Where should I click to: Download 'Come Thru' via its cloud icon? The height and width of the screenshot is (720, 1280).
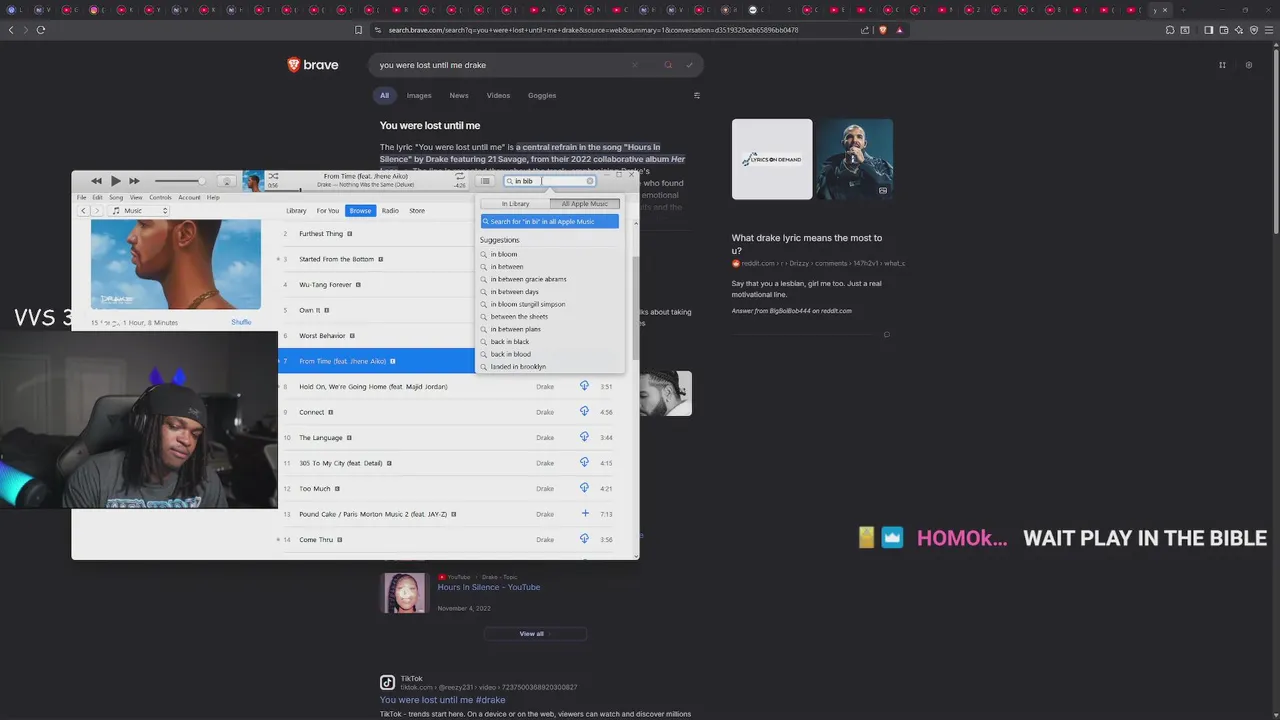pyautogui.click(x=585, y=539)
